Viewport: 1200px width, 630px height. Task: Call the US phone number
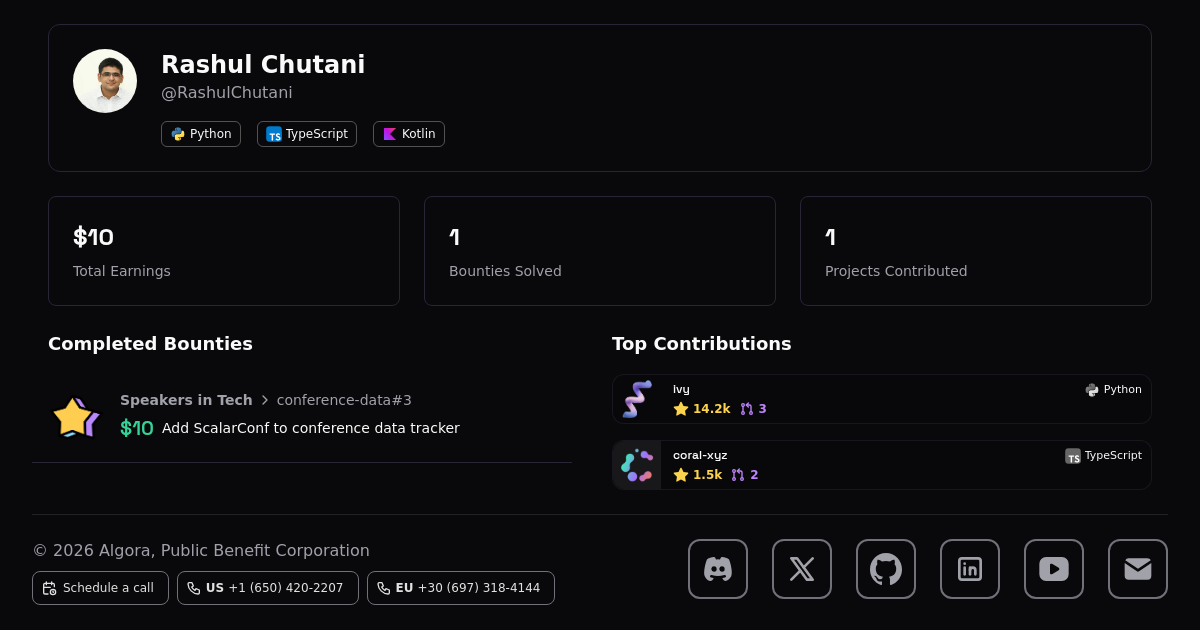pos(268,588)
